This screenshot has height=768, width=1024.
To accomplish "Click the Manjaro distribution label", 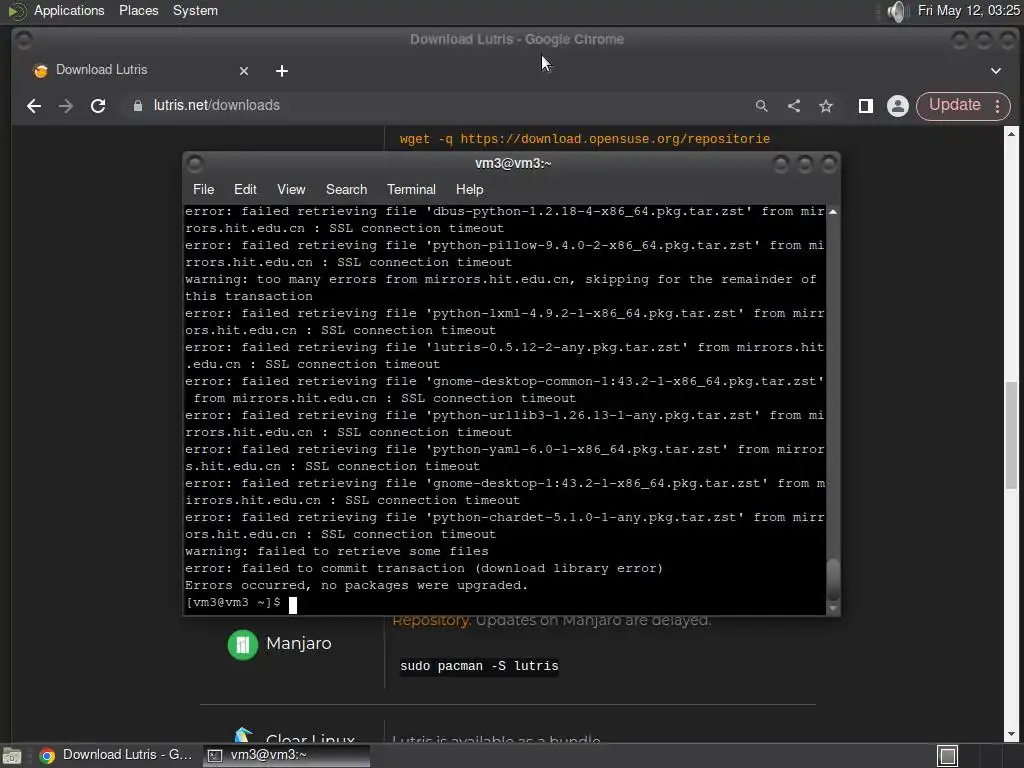I will tap(298, 643).
